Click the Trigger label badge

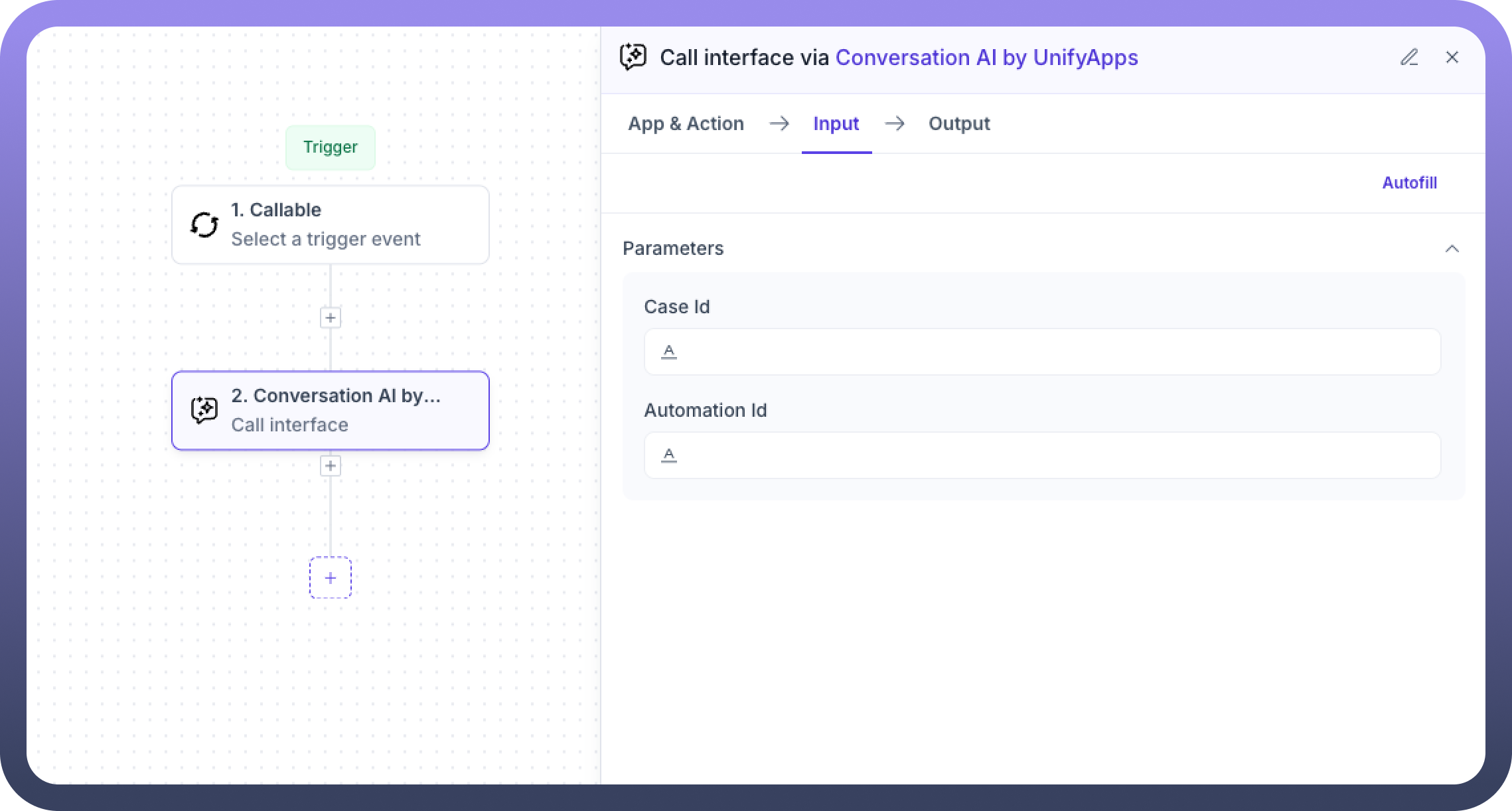pyautogui.click(x=331, y=147)
